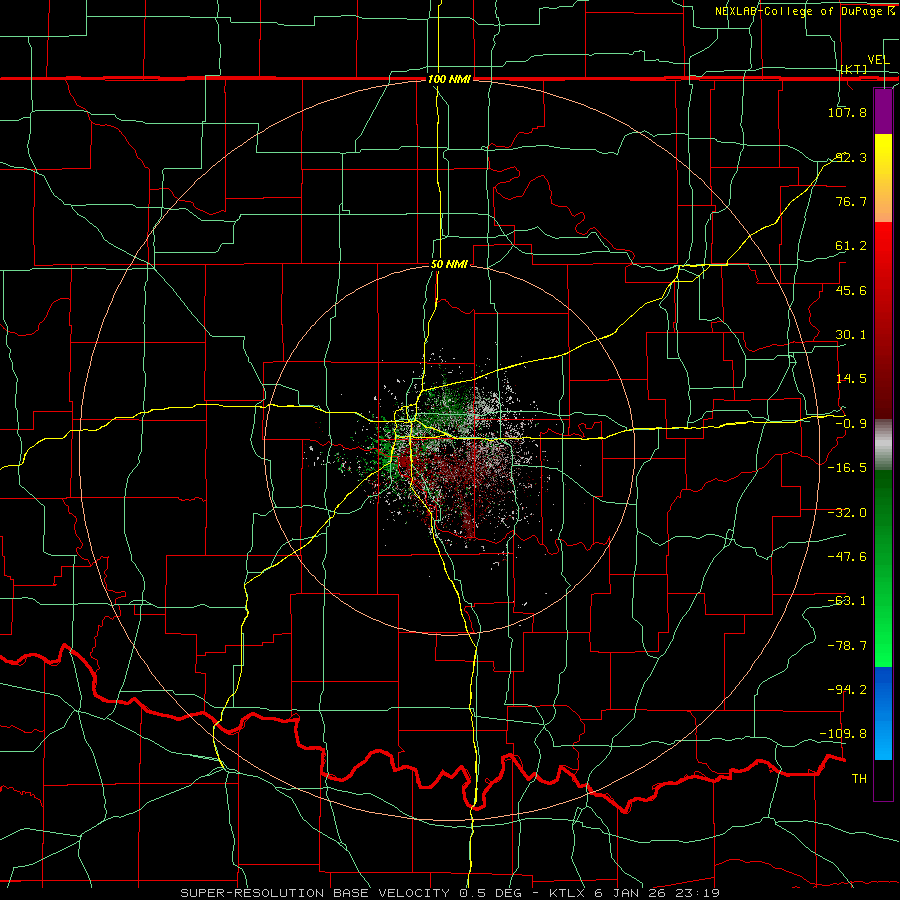The height and width of the screenshot is (900, 900).
Task: Pick the purple segment of the velocity color bar
Action: pos(883,111)
